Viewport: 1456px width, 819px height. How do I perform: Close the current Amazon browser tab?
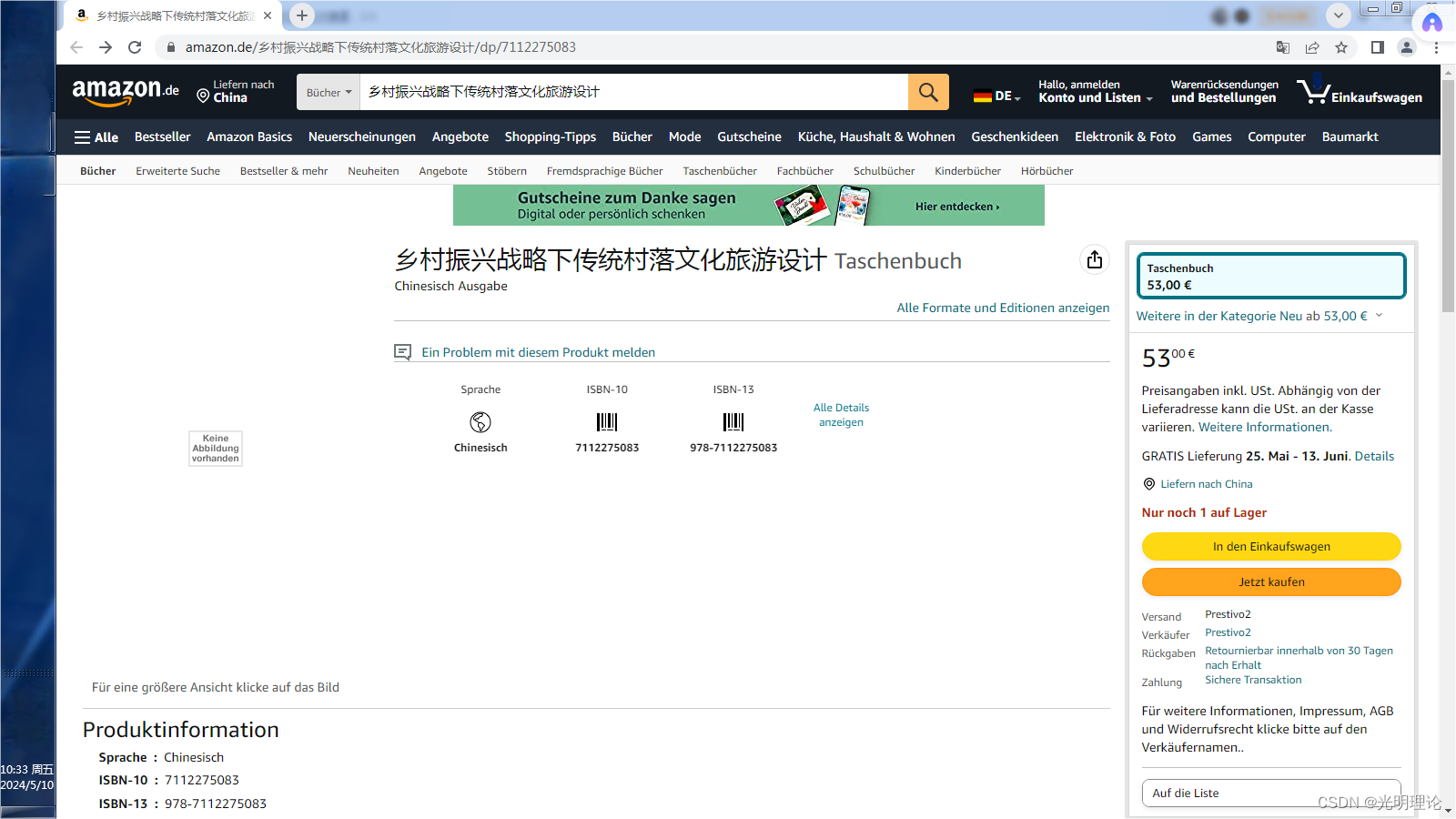tap(268, 15)
